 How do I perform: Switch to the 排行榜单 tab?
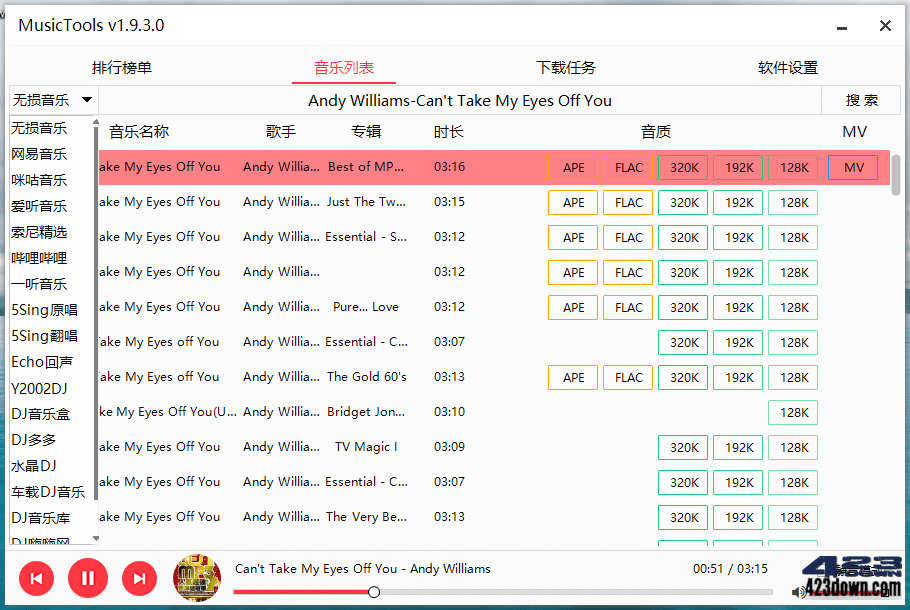click(120, 66)
